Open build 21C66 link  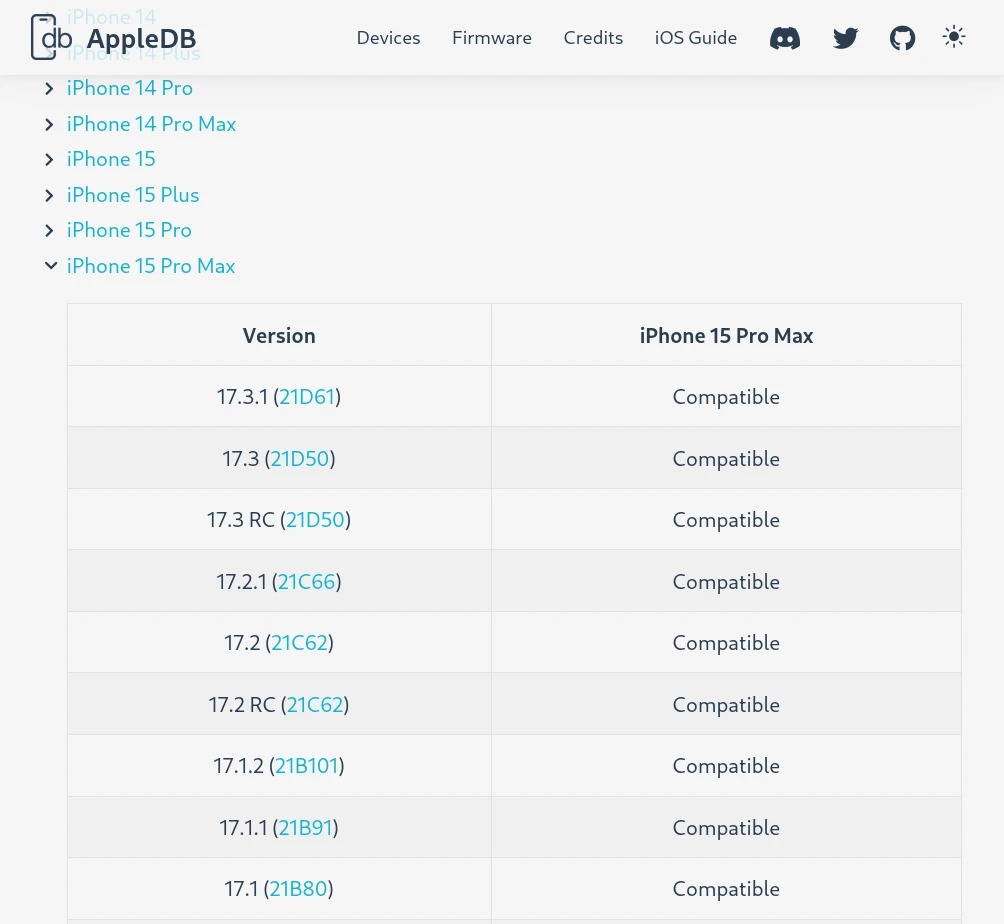[x=307, y=582]
